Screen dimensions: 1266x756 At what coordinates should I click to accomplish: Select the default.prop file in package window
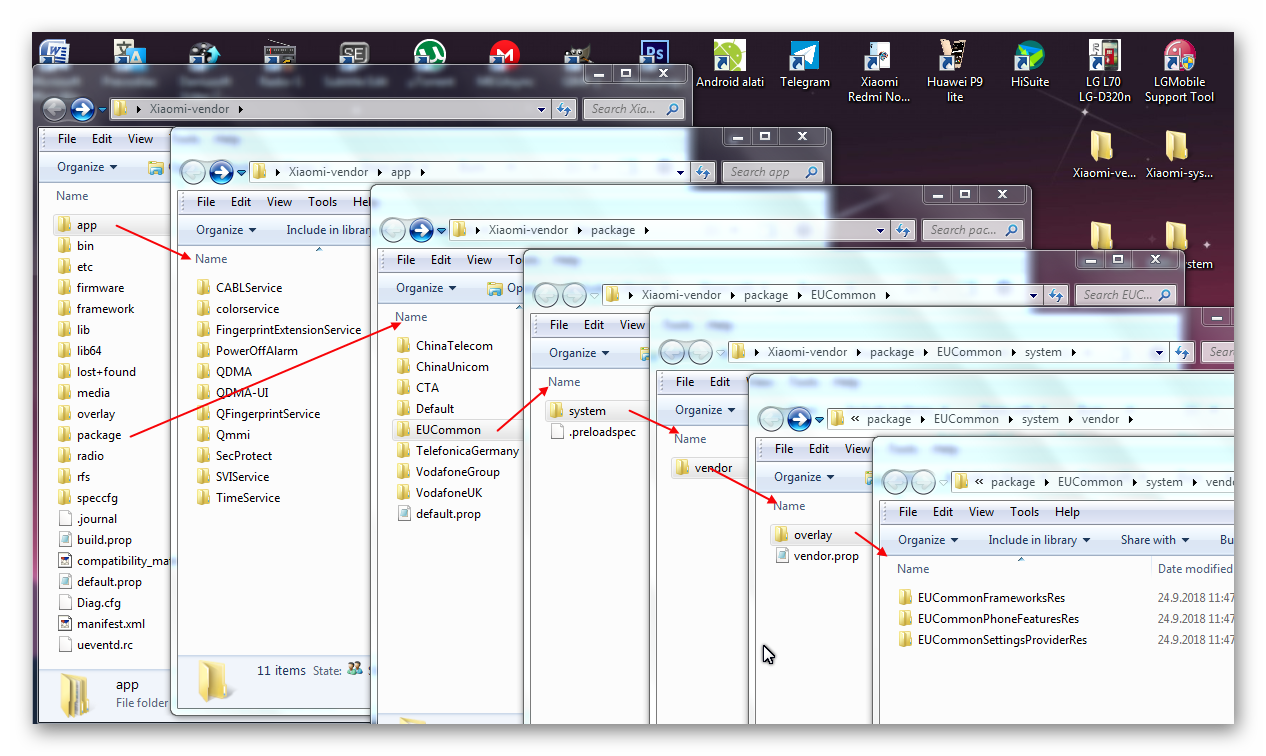coord(439,514)
